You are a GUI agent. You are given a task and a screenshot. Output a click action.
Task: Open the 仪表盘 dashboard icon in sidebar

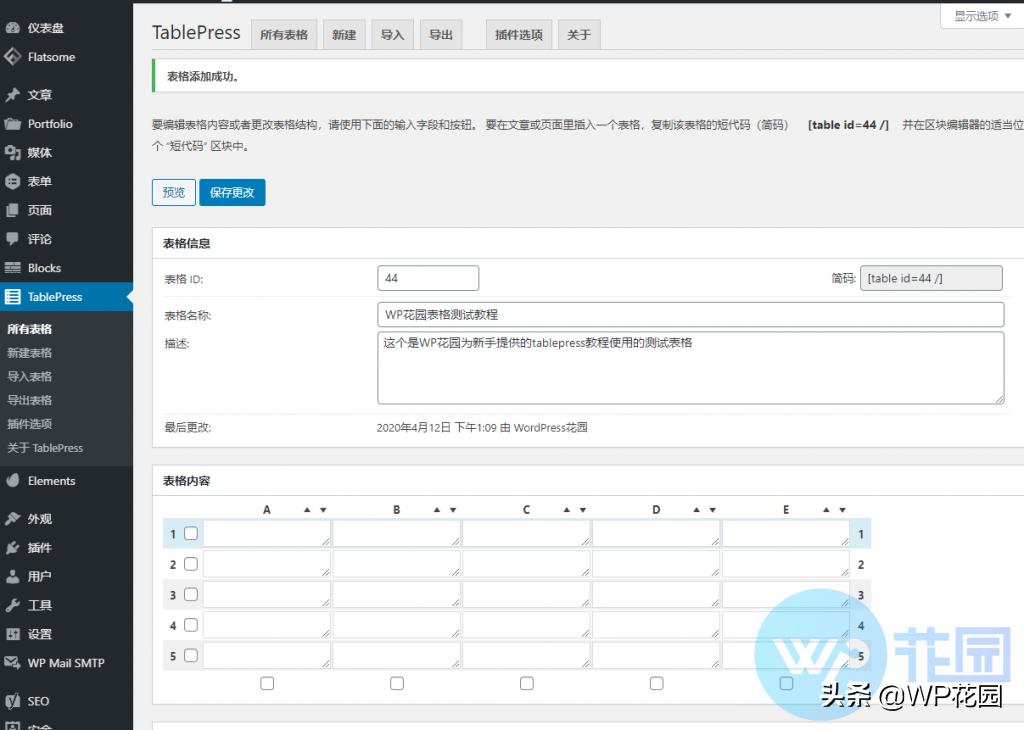tap(12, 27)
